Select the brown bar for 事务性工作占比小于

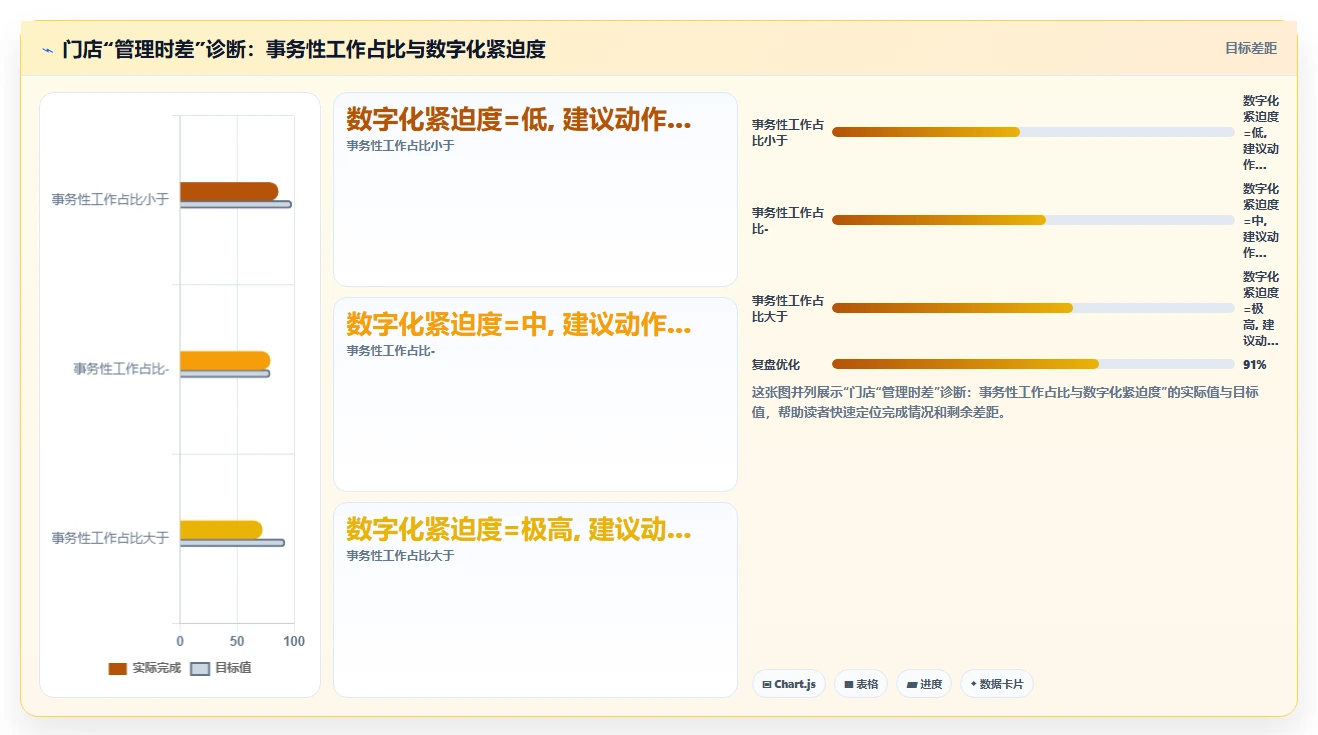(229, 191)
